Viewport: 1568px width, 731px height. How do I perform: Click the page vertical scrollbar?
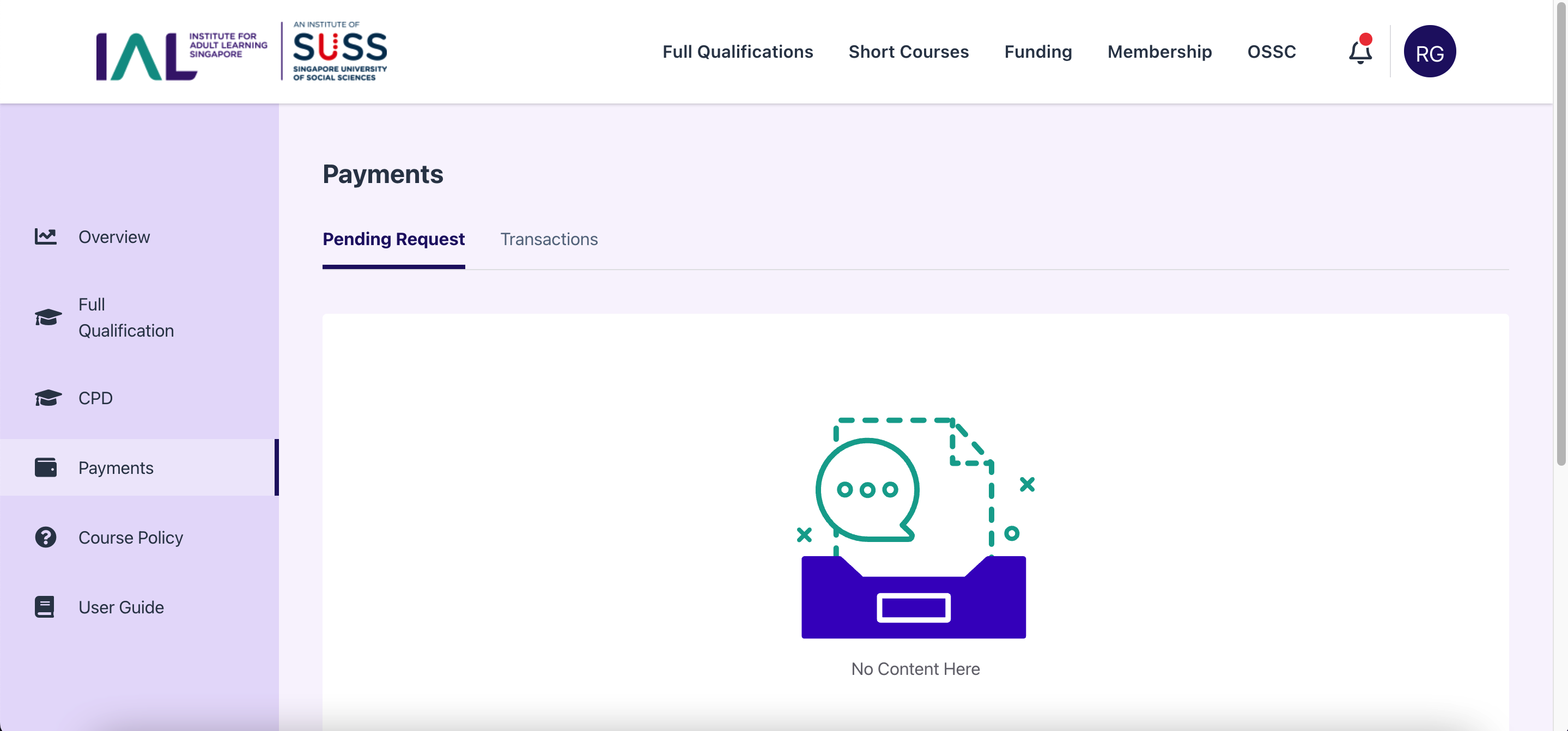pyautogui.click(x=1561, y=235)
